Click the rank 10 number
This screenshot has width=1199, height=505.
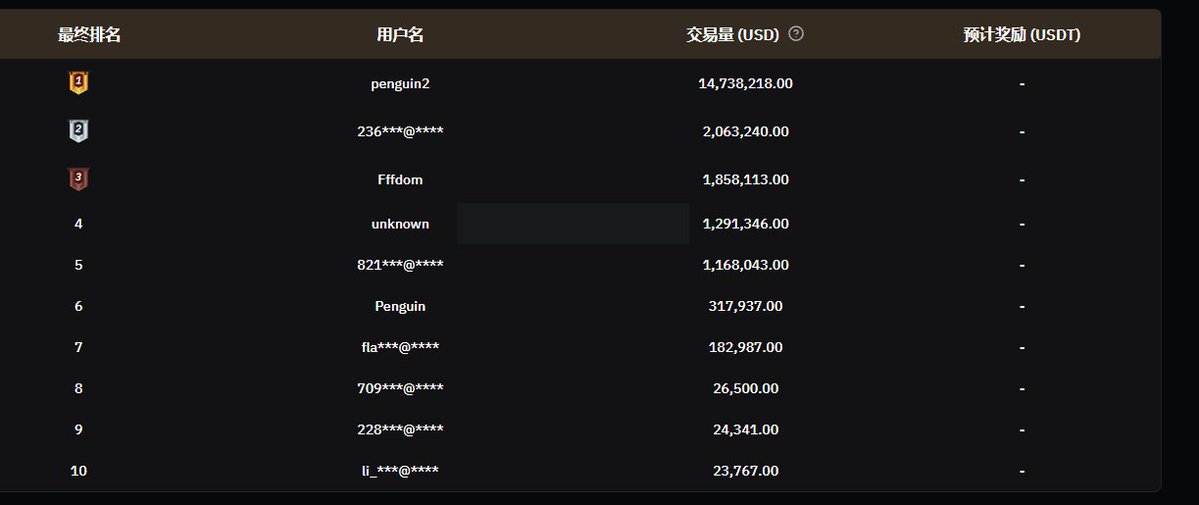(79, 471)
